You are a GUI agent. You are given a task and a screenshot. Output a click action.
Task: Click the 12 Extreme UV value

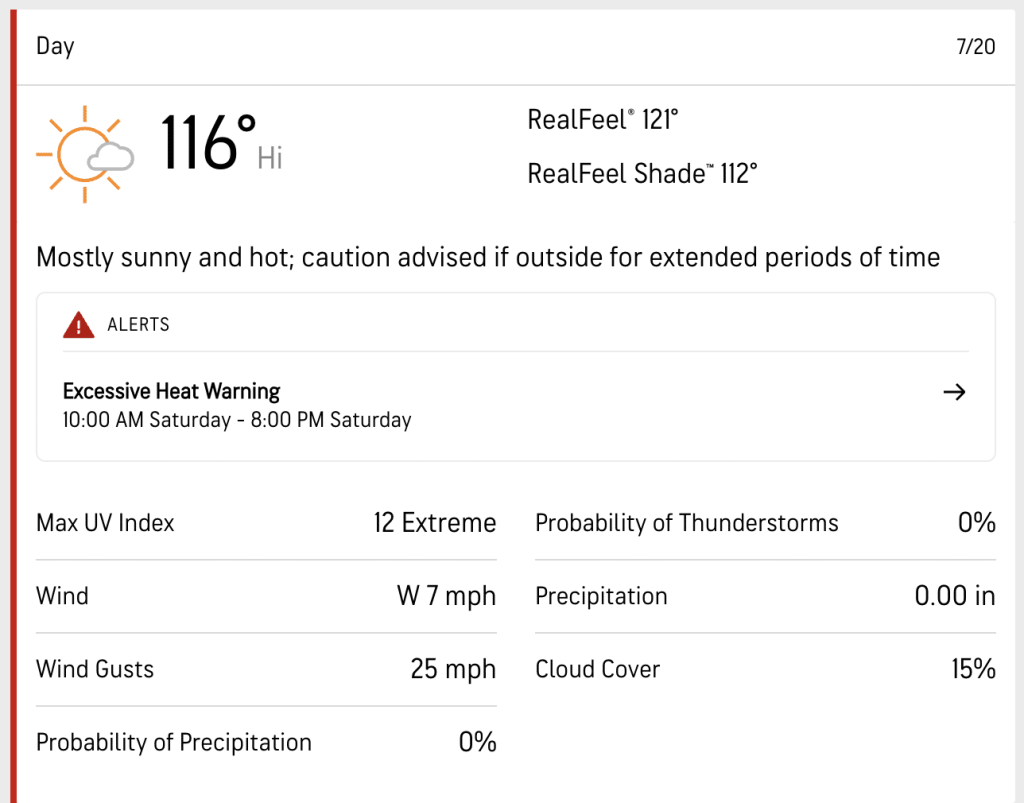(435, 523)
